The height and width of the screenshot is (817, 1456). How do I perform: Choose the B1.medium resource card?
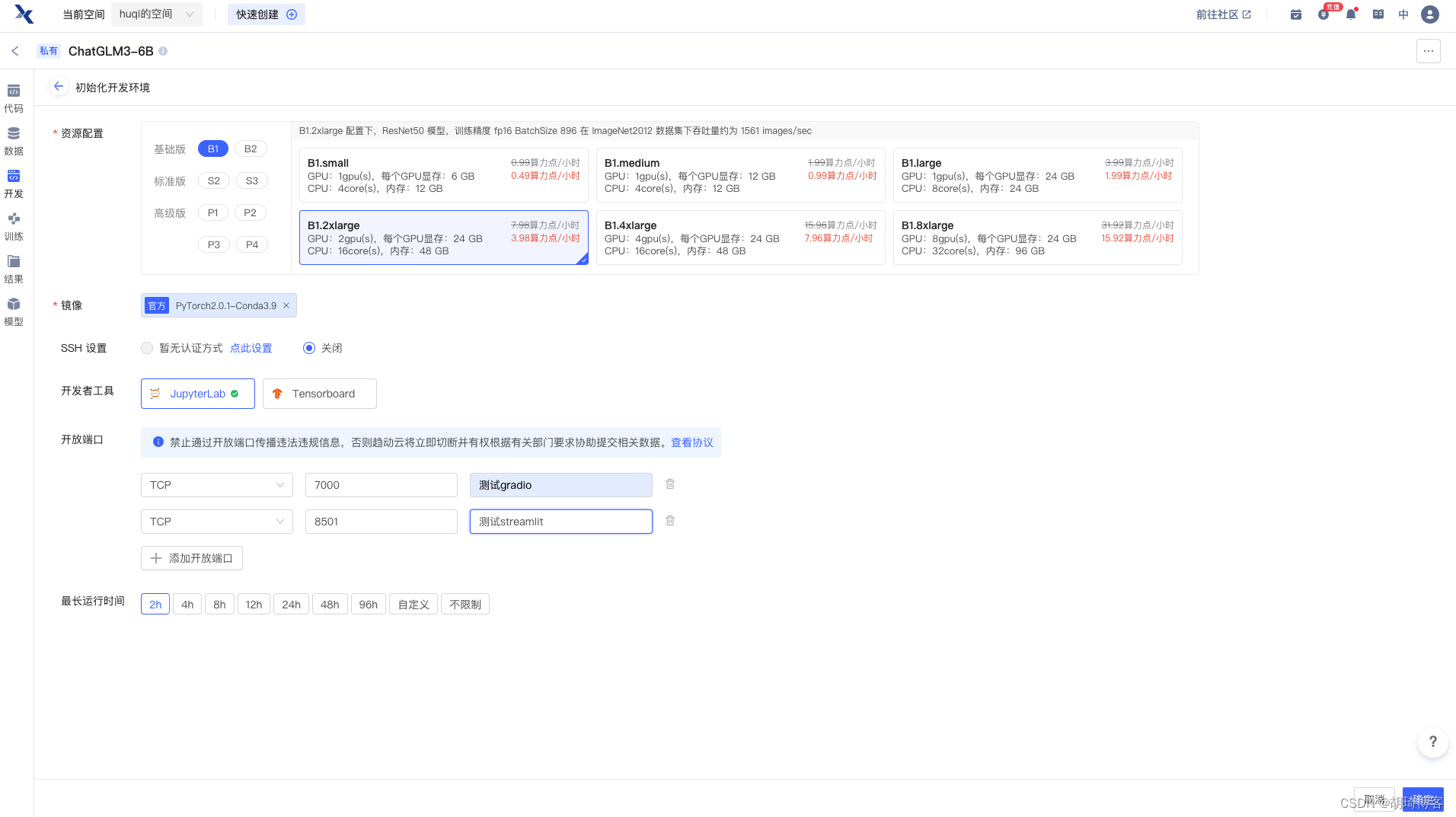[741, 175]
